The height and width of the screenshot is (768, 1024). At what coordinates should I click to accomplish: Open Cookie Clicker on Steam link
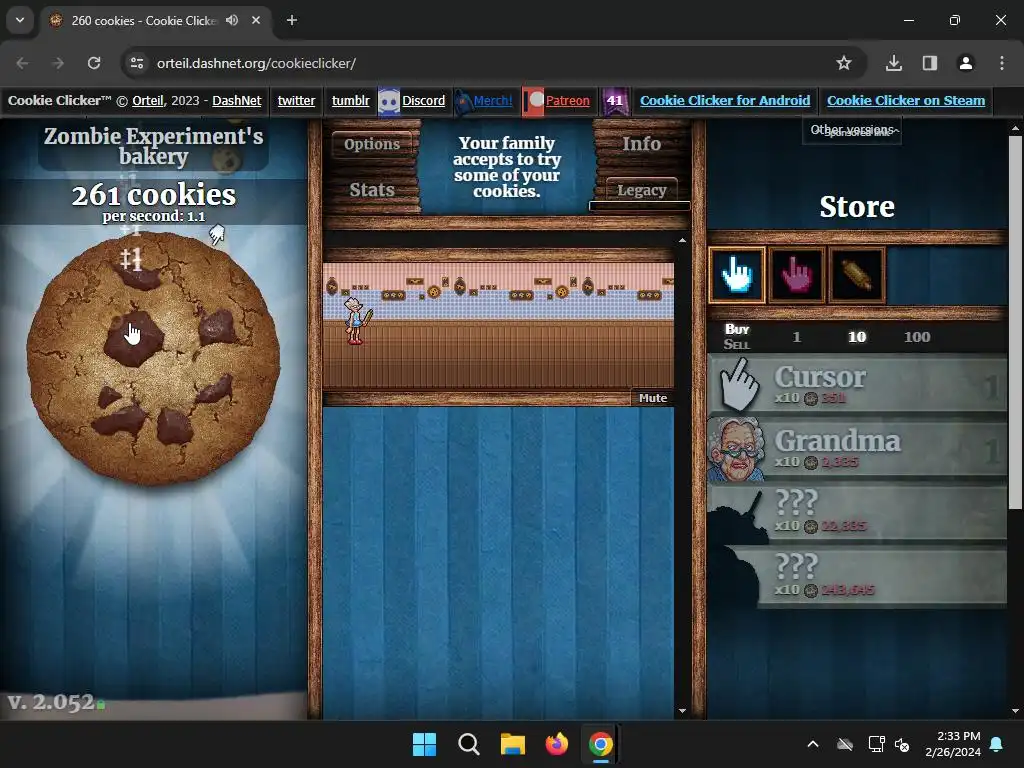point(906,101)
